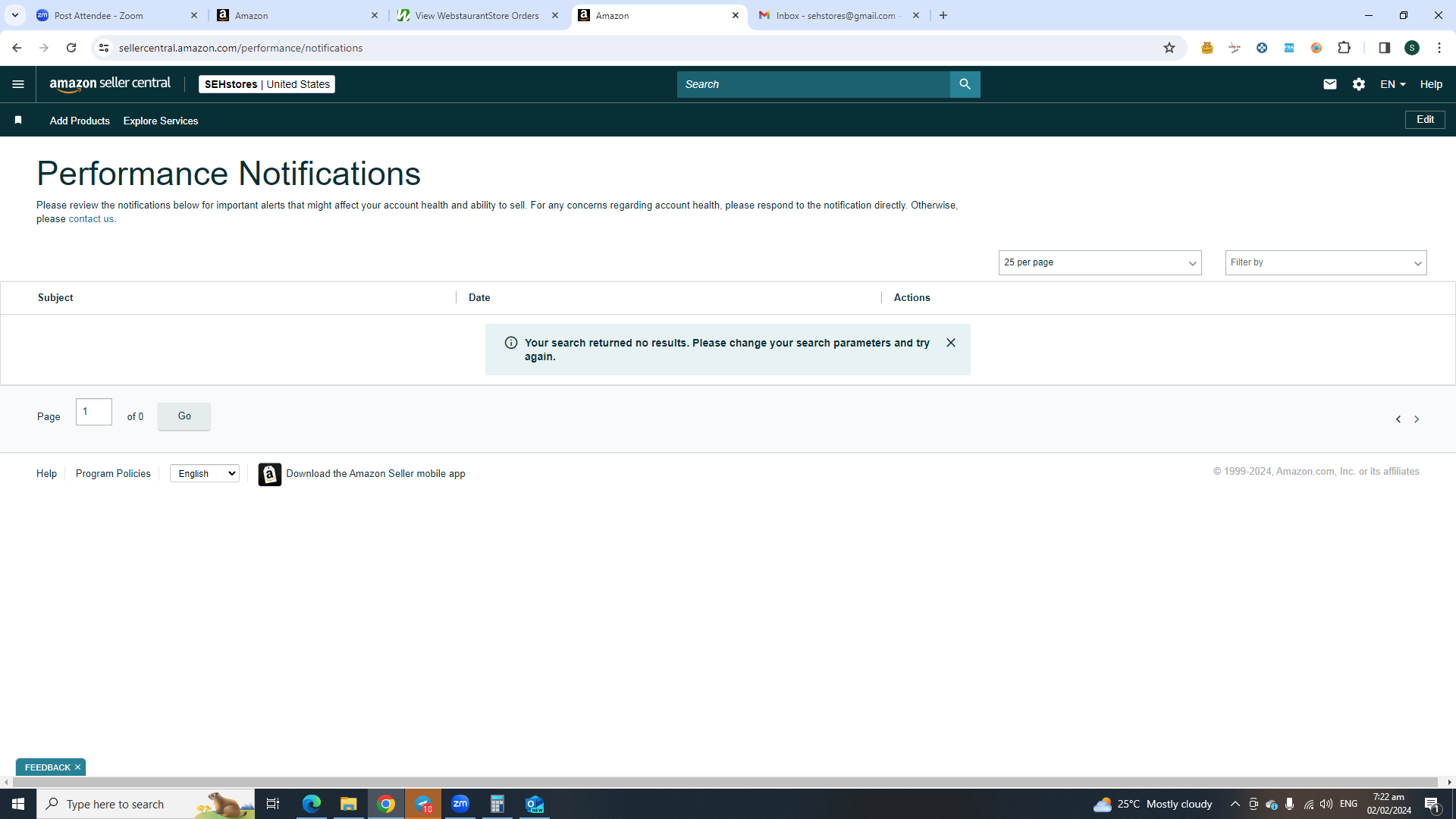Click the contact us link

pyautogui.click(x=91, y=219)
